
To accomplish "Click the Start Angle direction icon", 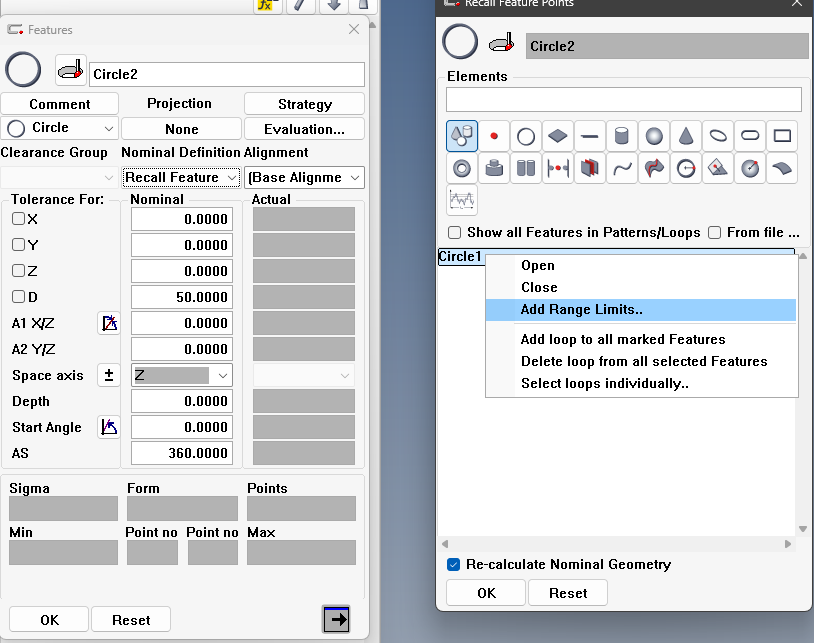I will [x=109, y=427].
